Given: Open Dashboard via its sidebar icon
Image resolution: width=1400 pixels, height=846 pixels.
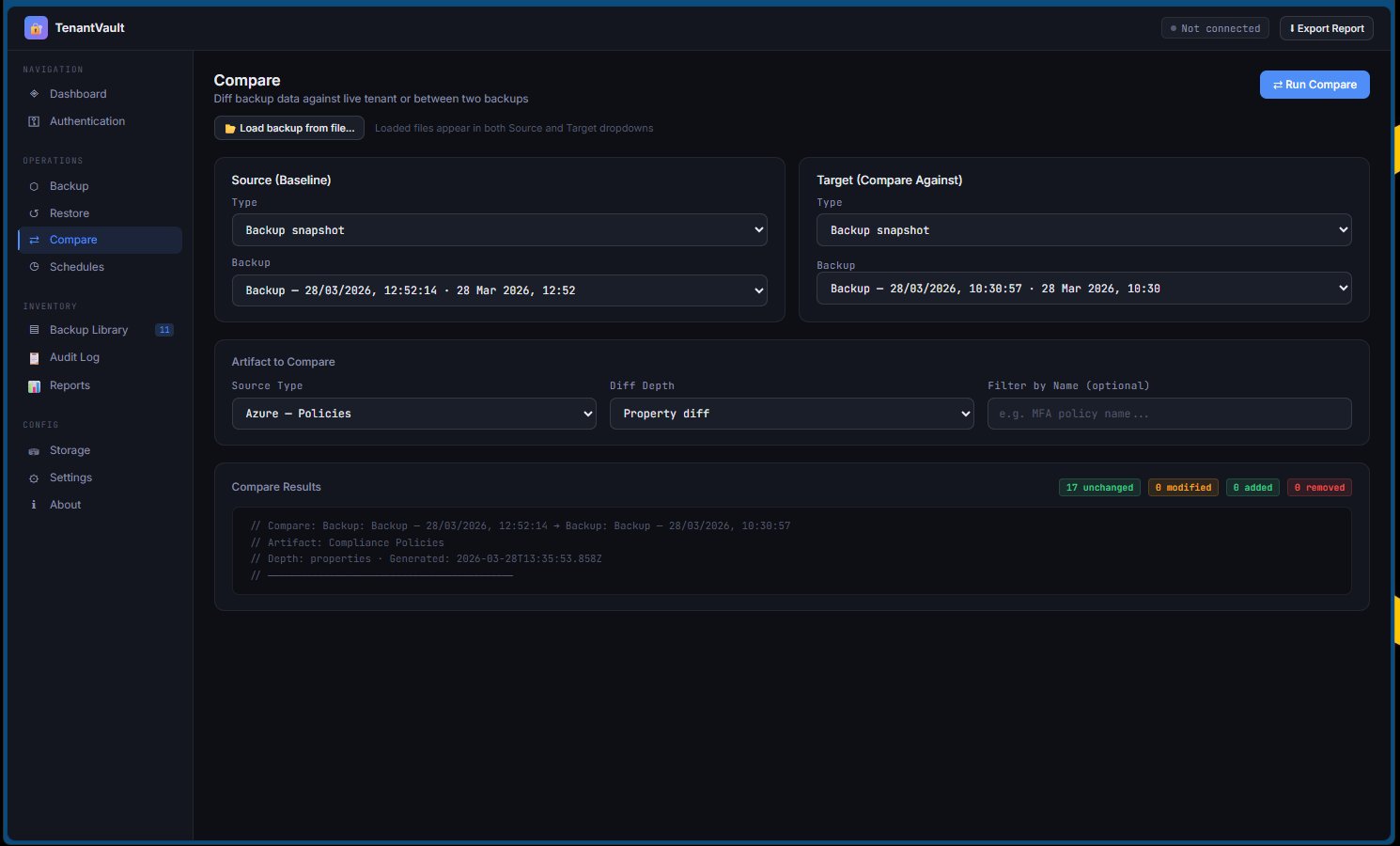Looking at the screenshot, I should point(35,94).
